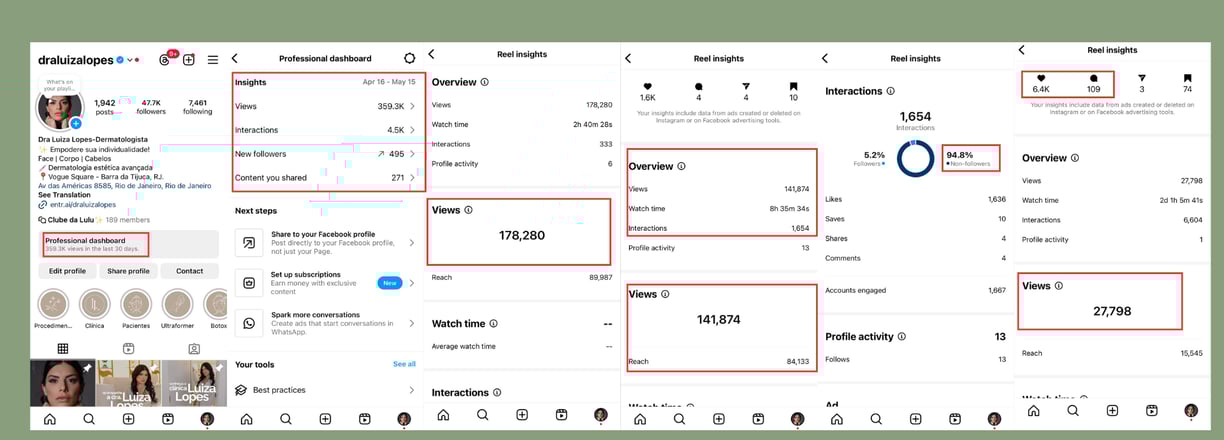1224x440 pixels.
Task: Tap share icon showing 3 in 27,798 screen
Action: click(1141, 77)
